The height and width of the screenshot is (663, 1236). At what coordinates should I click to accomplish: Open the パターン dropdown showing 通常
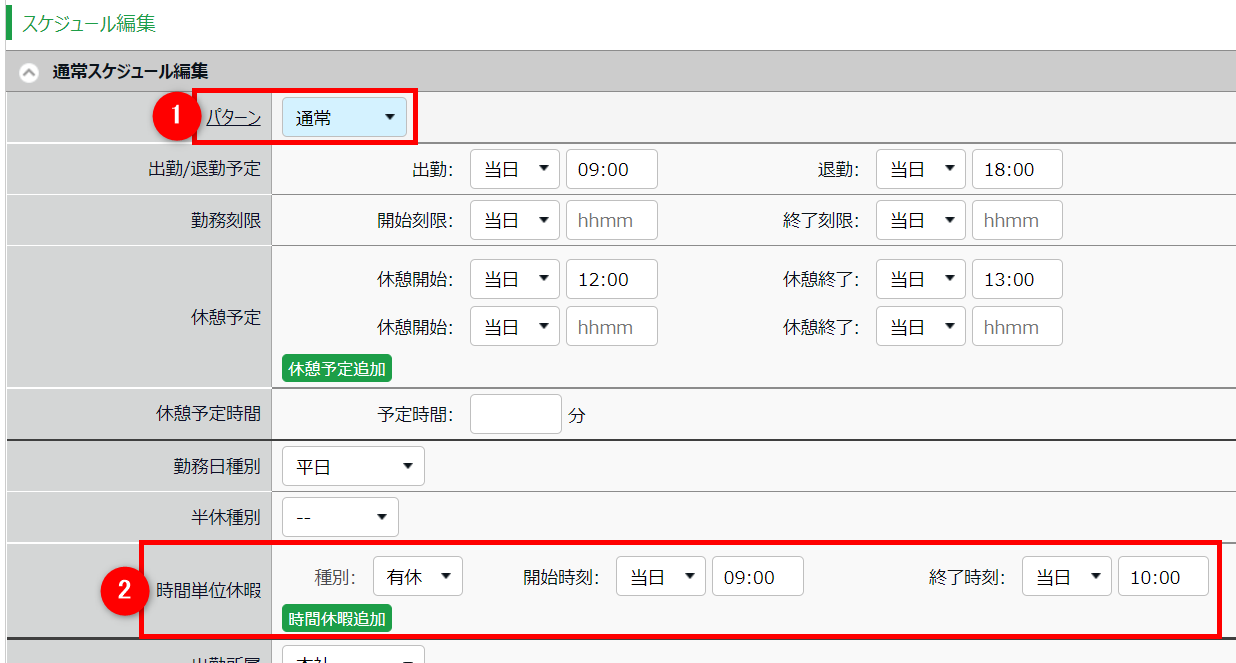tap(344, 118)
